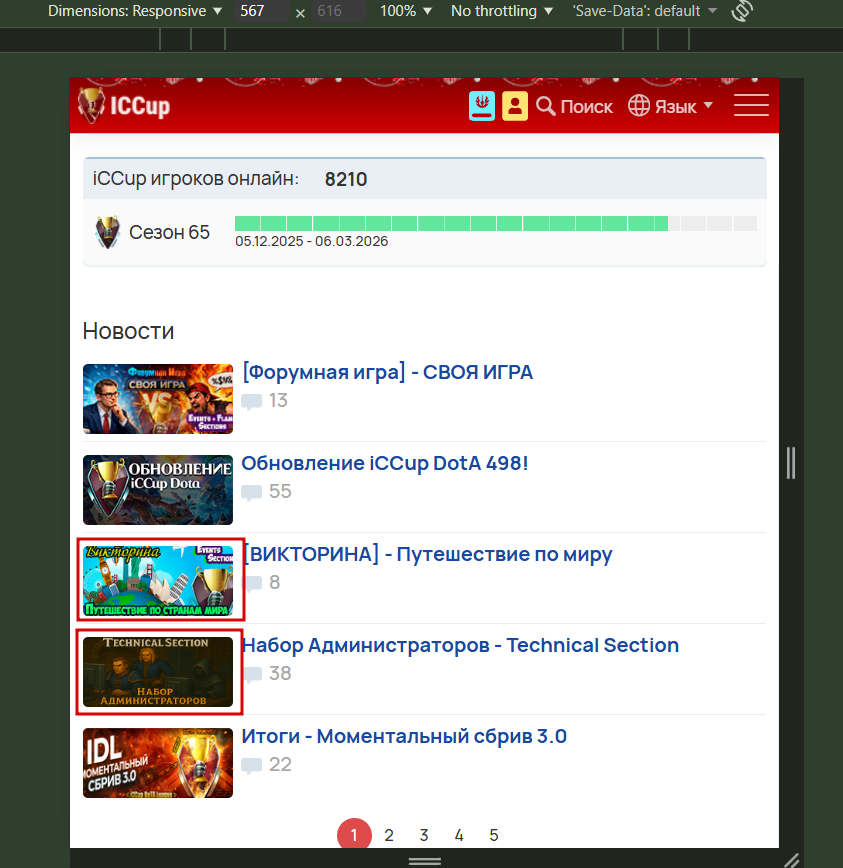The width and height of the screenshot is (843, 868).
Task: Open news link [Форумная игра] - СВОЯ ИГРА
Action: 387,372
